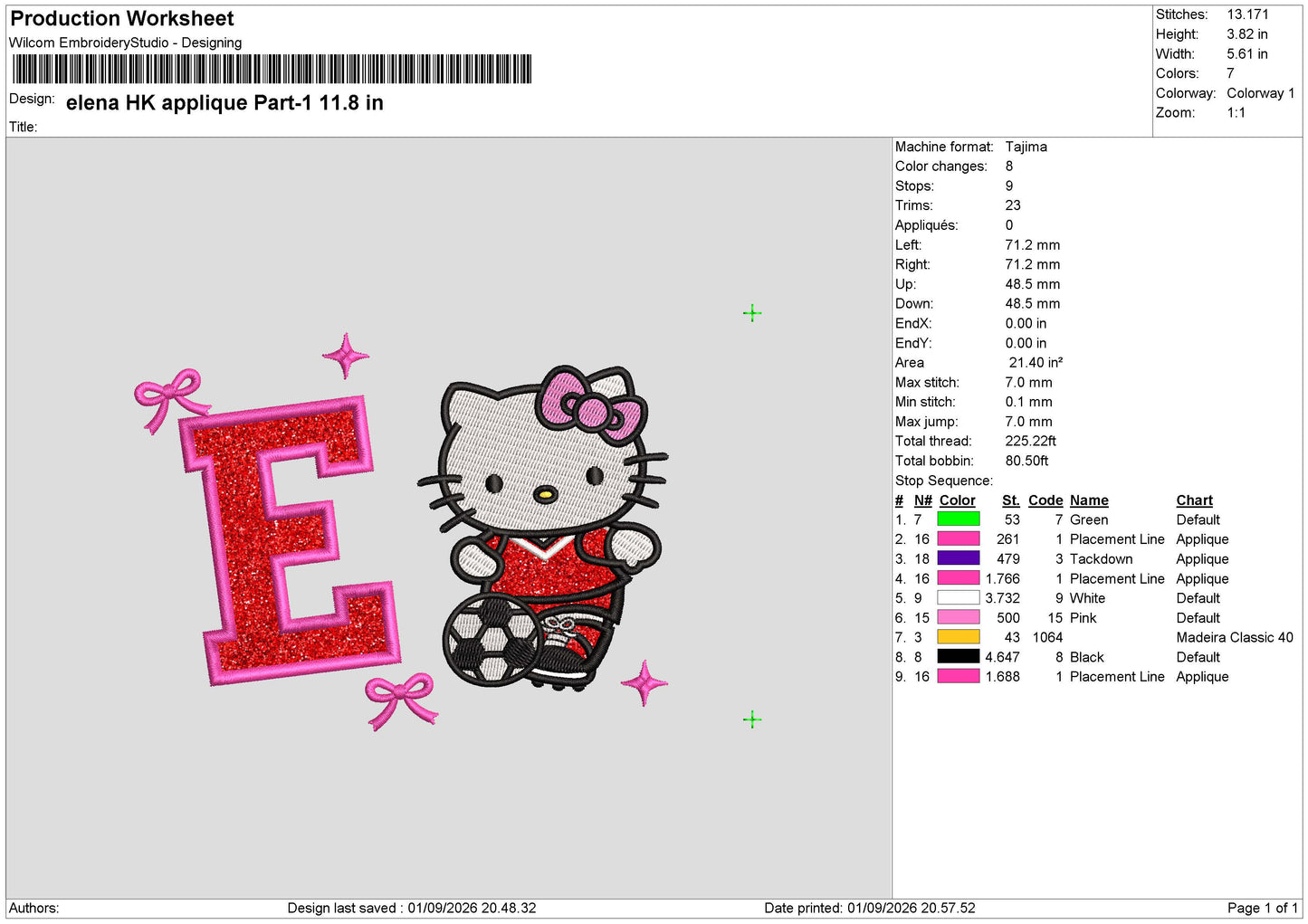Click the barcode under Wilcom EmbroideryStudio
The height and width of the screenshot is (924, 1308).
[272, 70]
